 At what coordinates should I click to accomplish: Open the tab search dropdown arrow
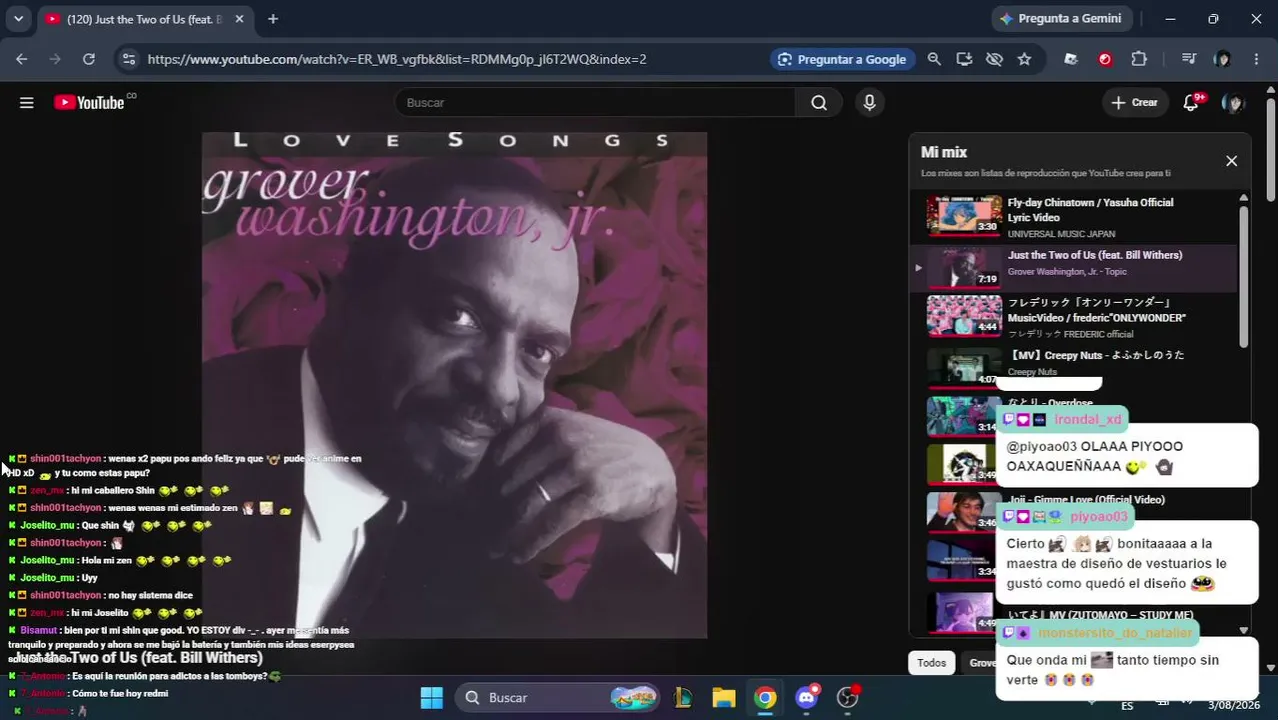click(x=18, y=19)
